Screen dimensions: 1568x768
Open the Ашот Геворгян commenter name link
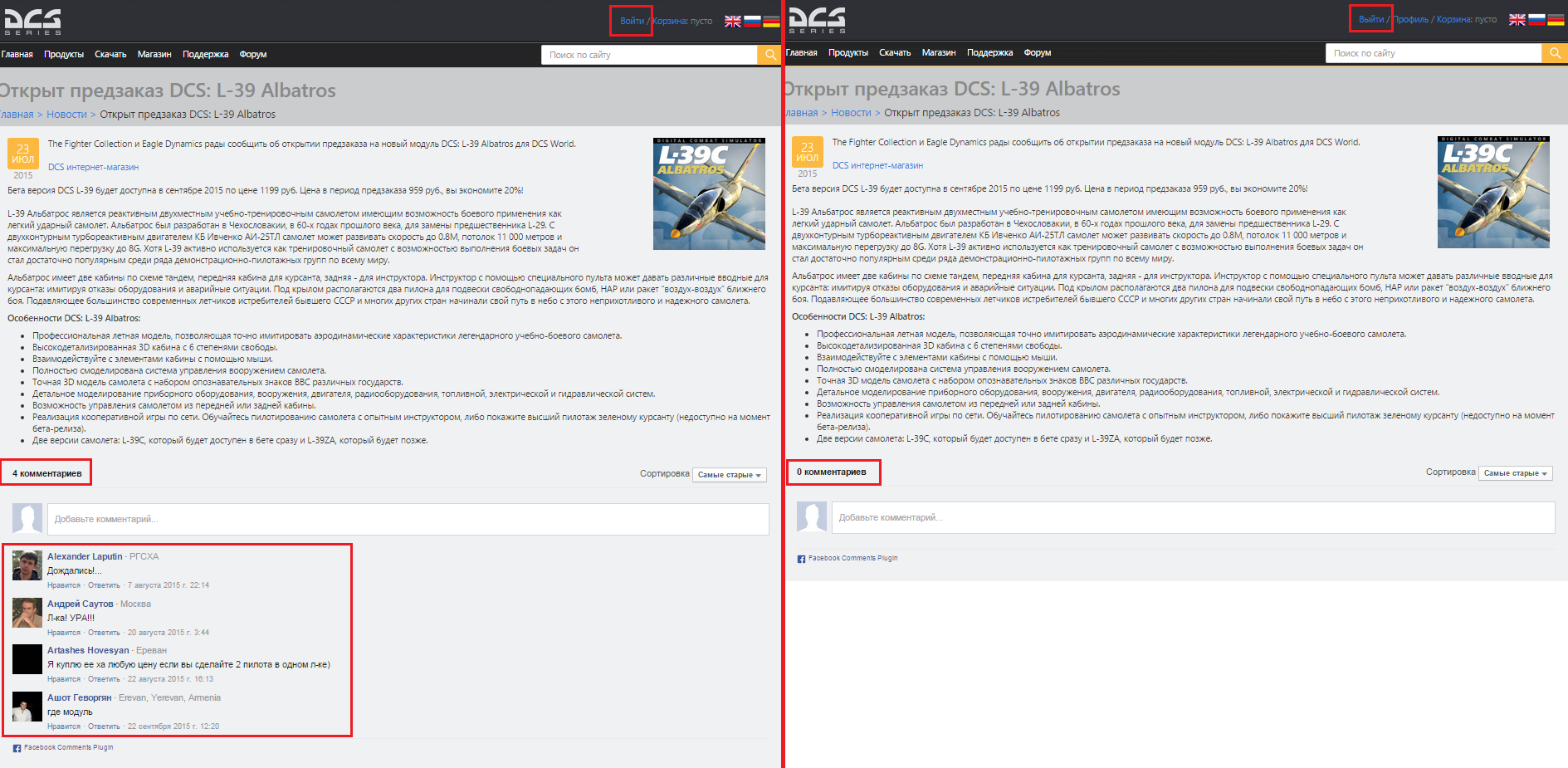tap(79, 697)
